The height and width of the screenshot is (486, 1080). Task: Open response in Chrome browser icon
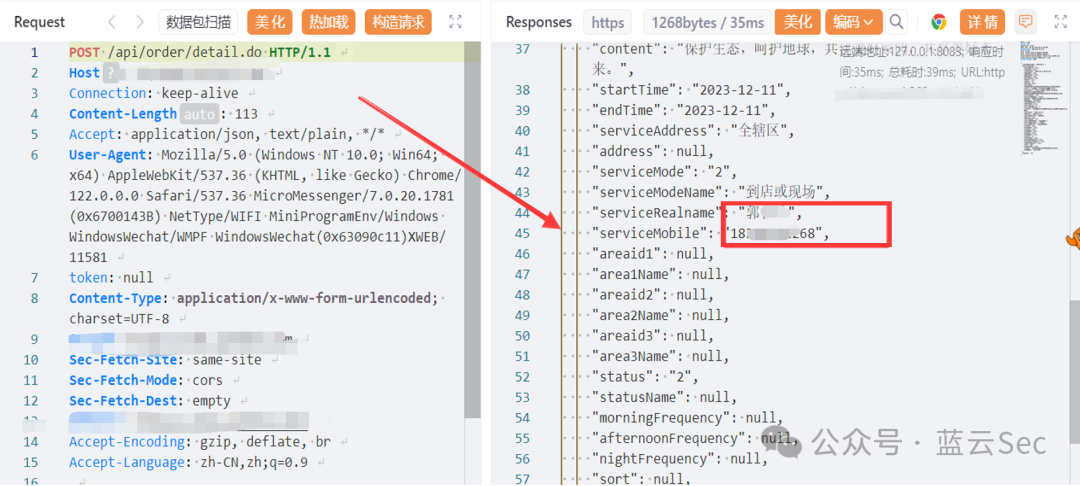[x=938, y=22]
